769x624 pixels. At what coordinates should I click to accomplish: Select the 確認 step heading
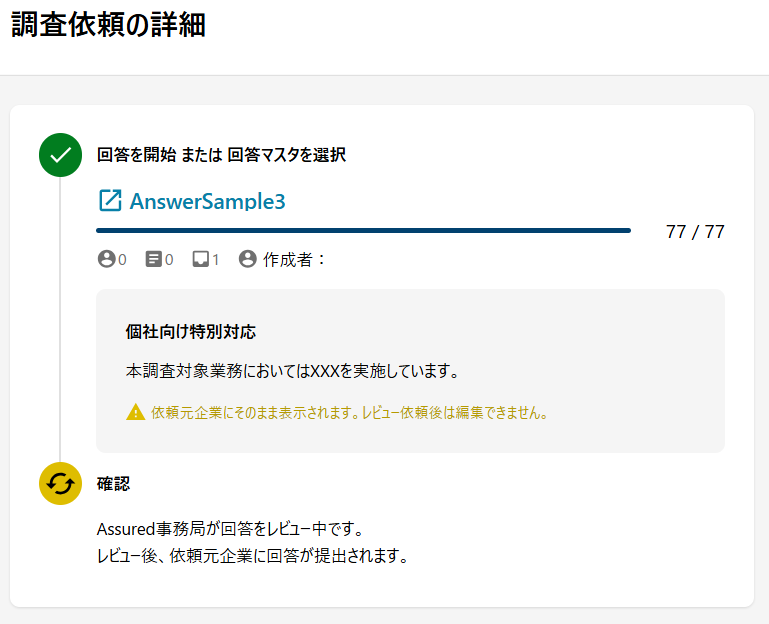click(x=113, y=484)
